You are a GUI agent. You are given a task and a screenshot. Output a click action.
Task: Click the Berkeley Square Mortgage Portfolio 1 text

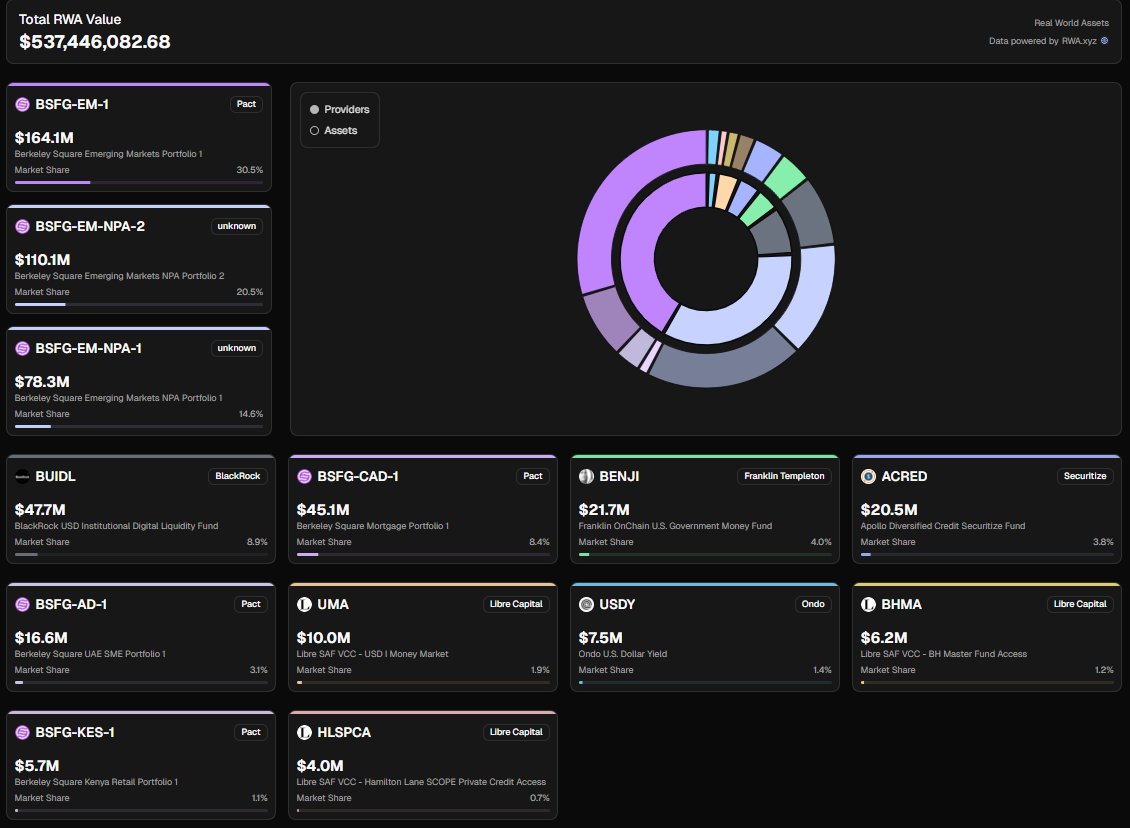[x=373, y=526]
